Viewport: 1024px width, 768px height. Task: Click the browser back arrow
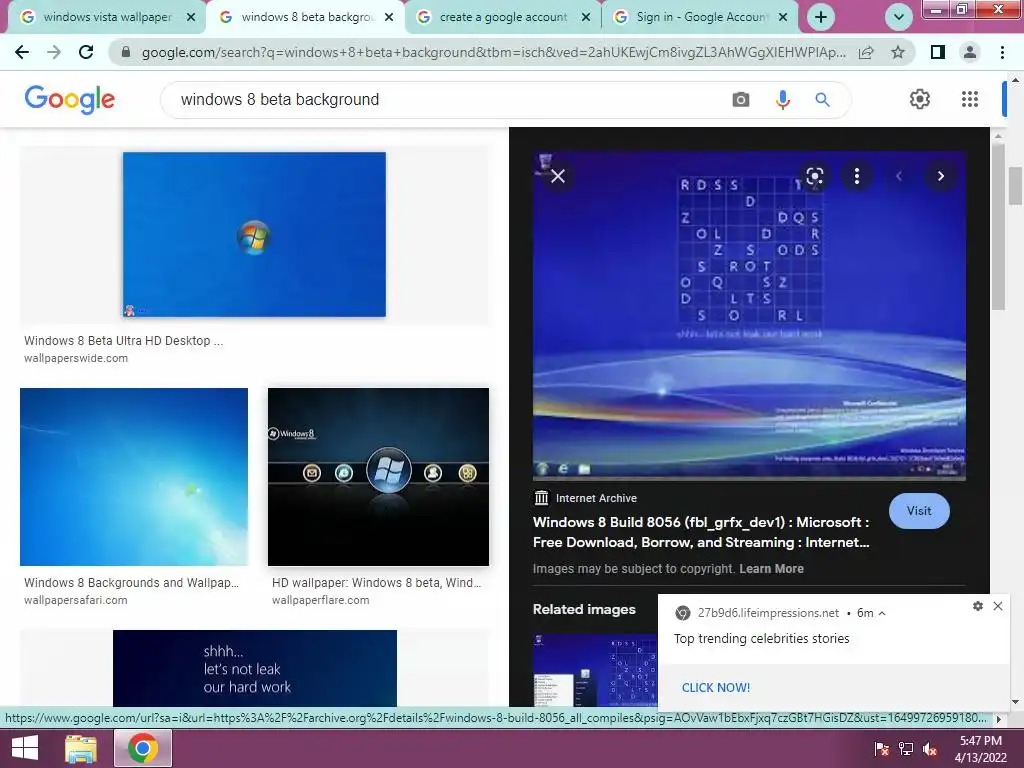coord(22,52)
